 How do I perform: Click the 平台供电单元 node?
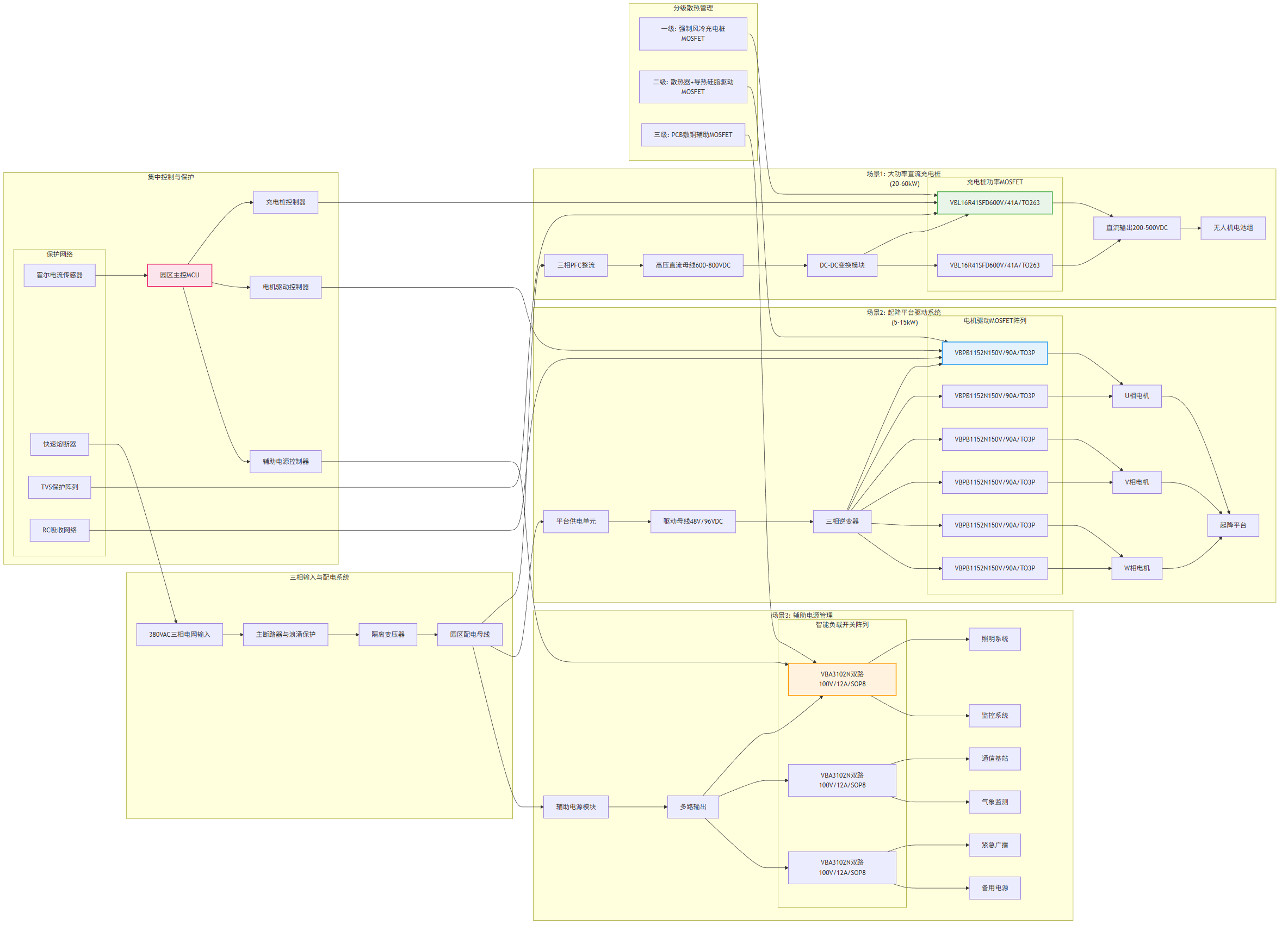click(576, 522)
